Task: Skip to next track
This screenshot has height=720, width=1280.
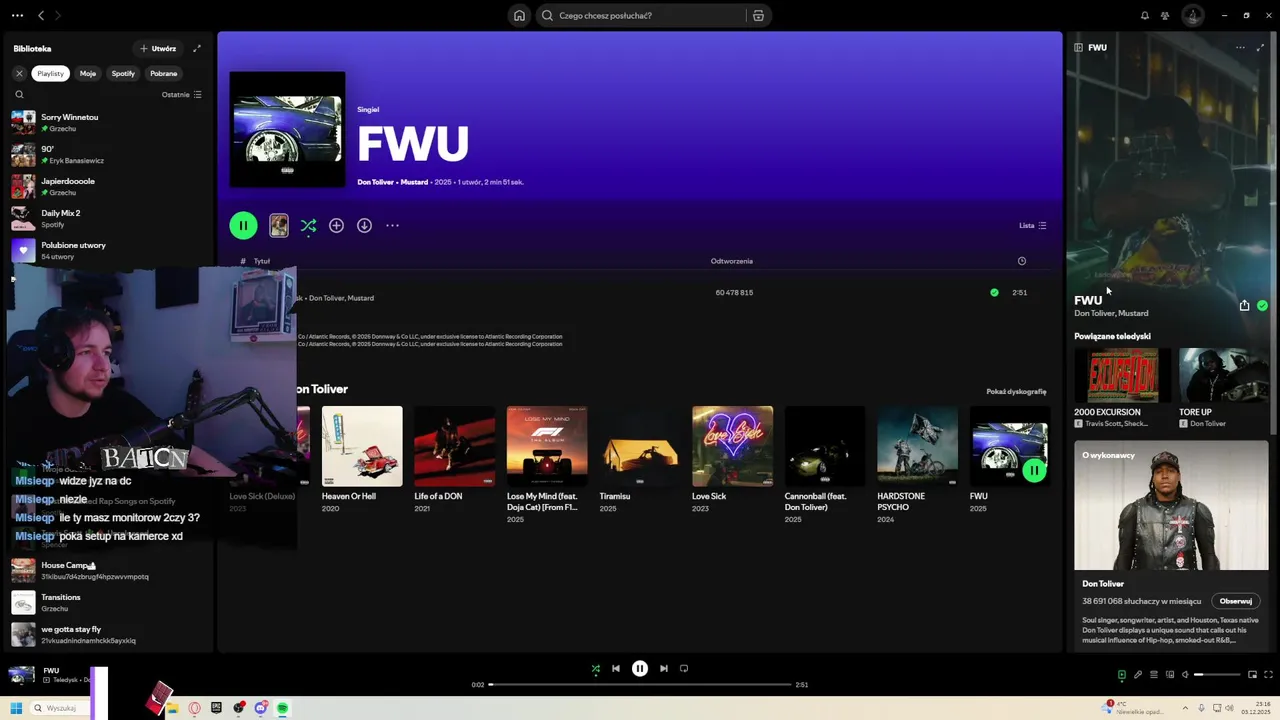Action: coord(664,668)
